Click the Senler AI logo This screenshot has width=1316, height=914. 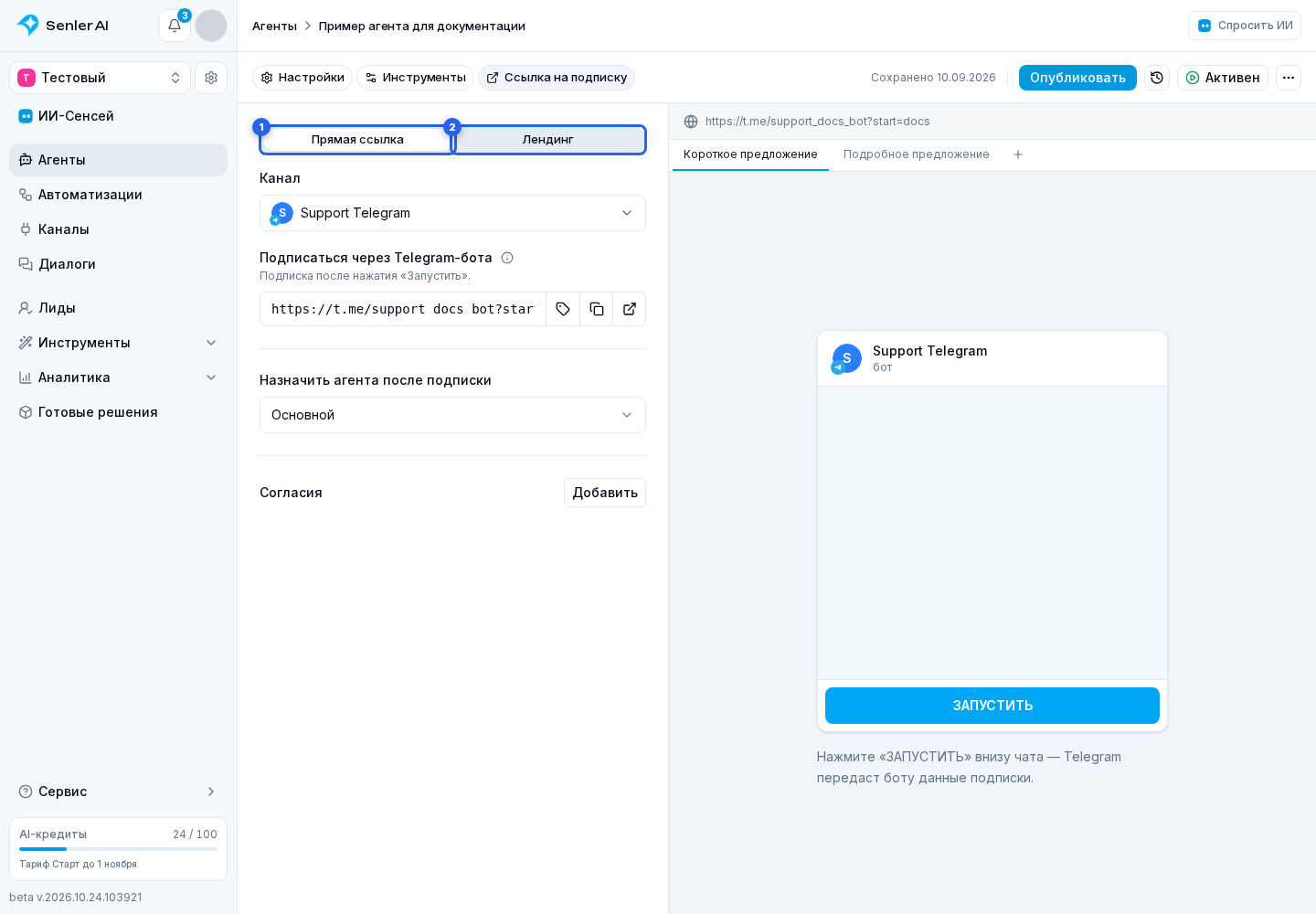(x=63, y=26)
